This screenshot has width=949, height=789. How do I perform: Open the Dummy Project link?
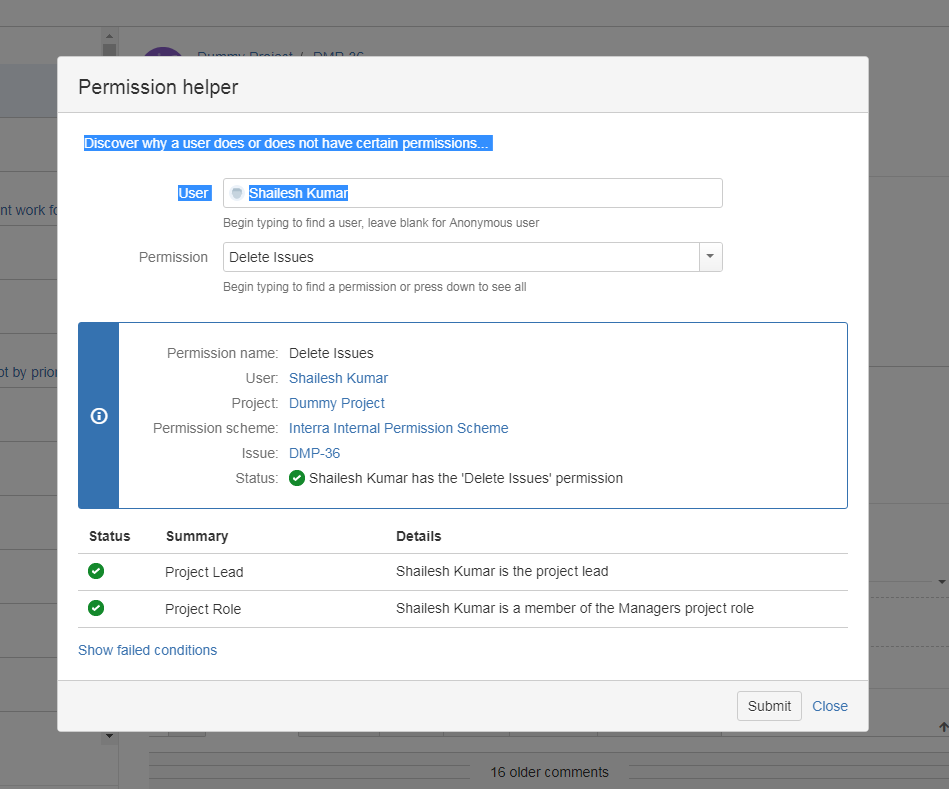click(337, 403)
